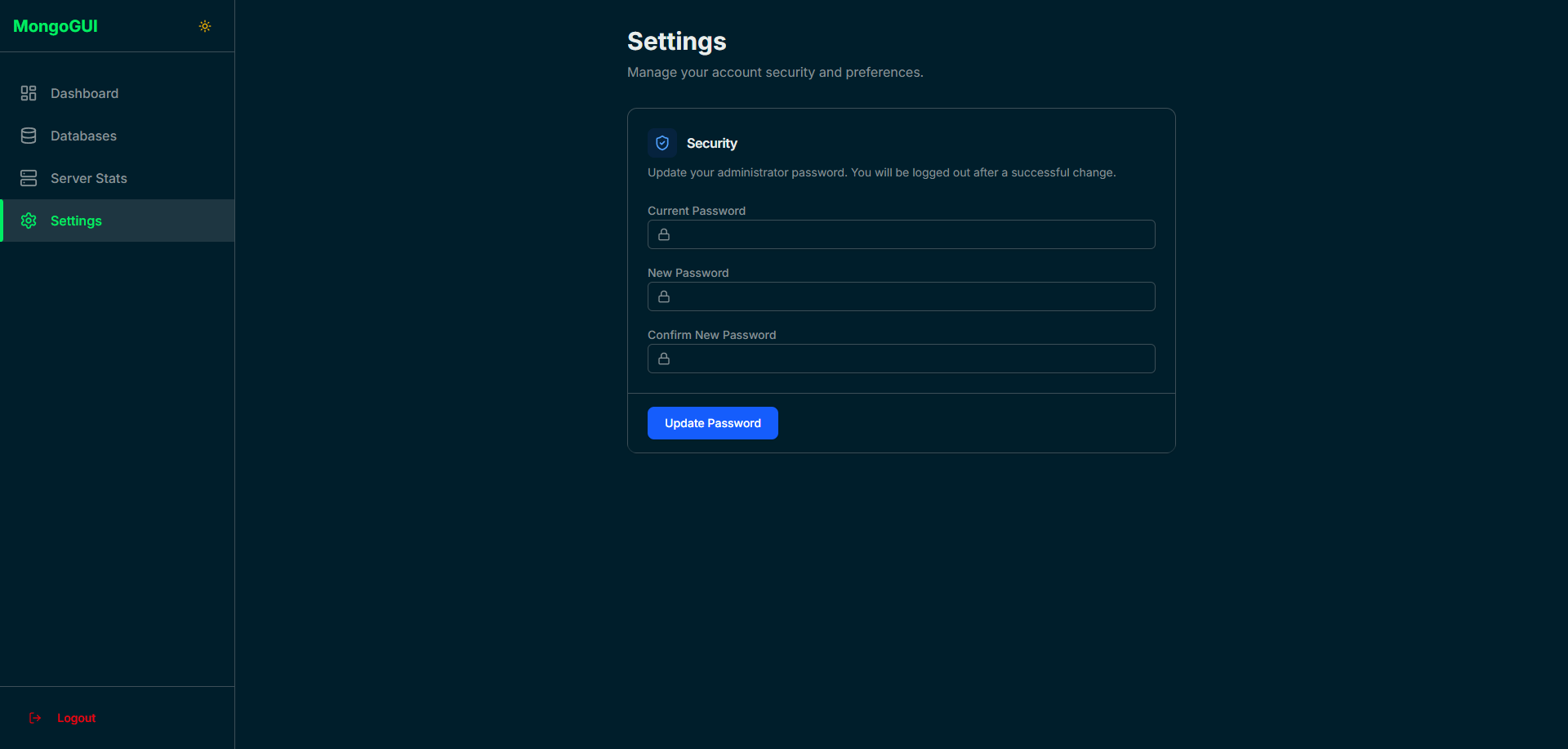This screenshot has height=749, width=1568.
Task: Click the Settings gear icon in sidebar
Action: tap(29, 221)
